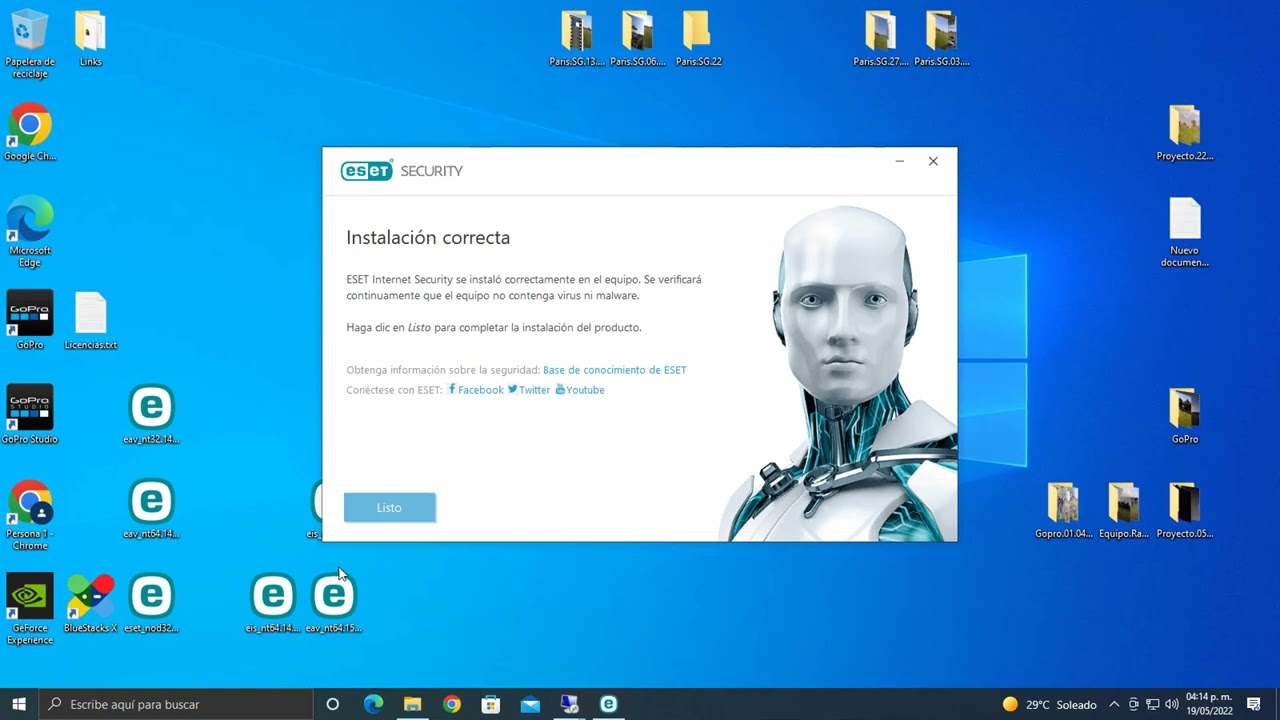This screenshot has width=1280, height=720.
Task: Click the ESET installer taskbar icon
Action: point(608,704)
